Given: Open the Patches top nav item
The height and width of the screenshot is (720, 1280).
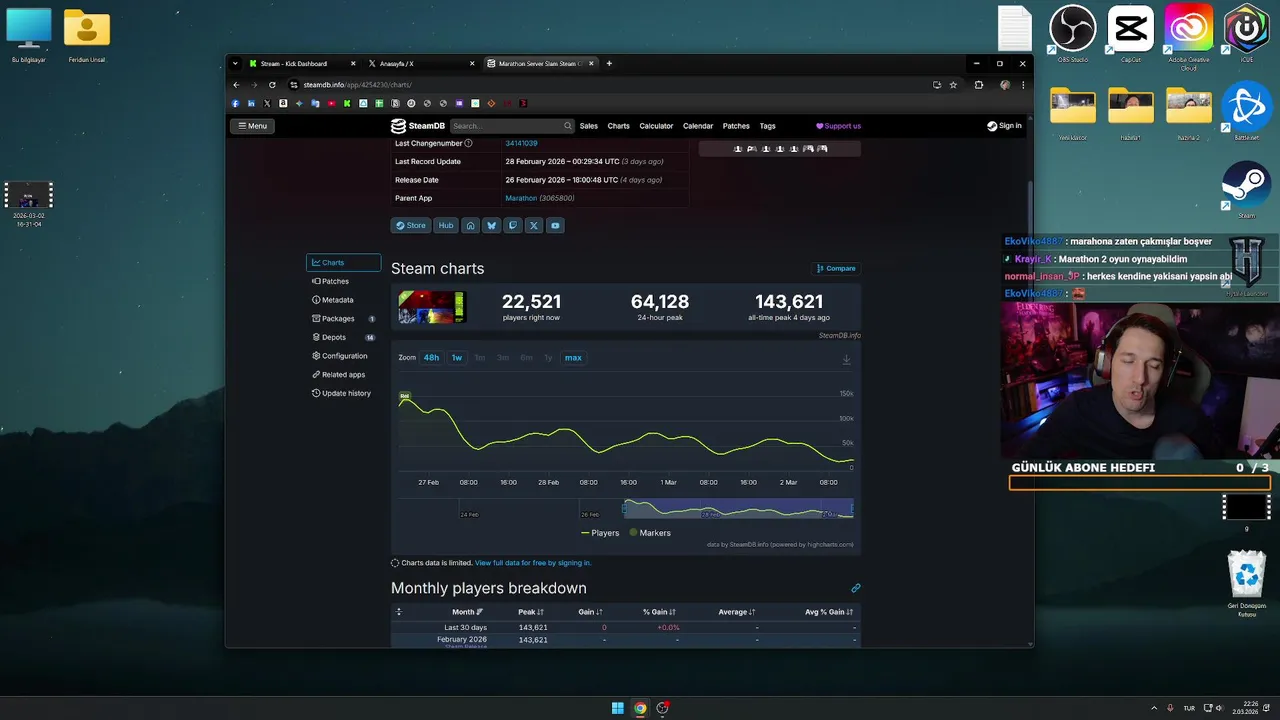Looking at the screenshot, I should point(736,126).
